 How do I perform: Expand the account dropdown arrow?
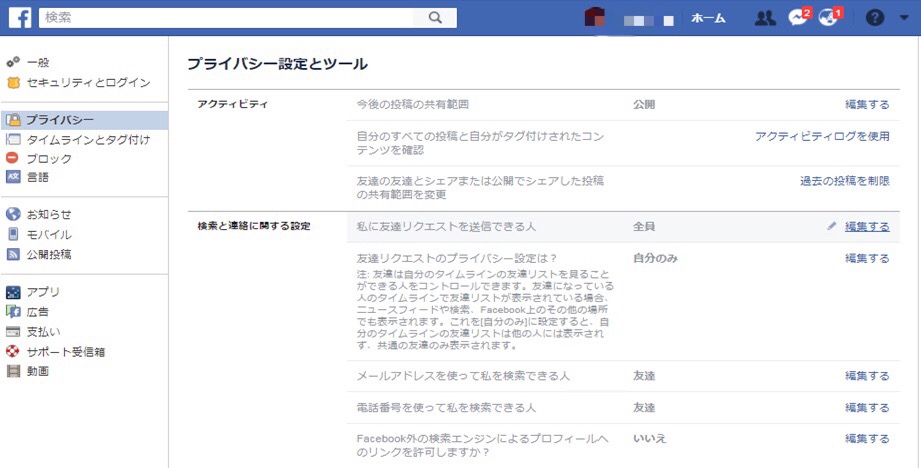tap(904, 18)
